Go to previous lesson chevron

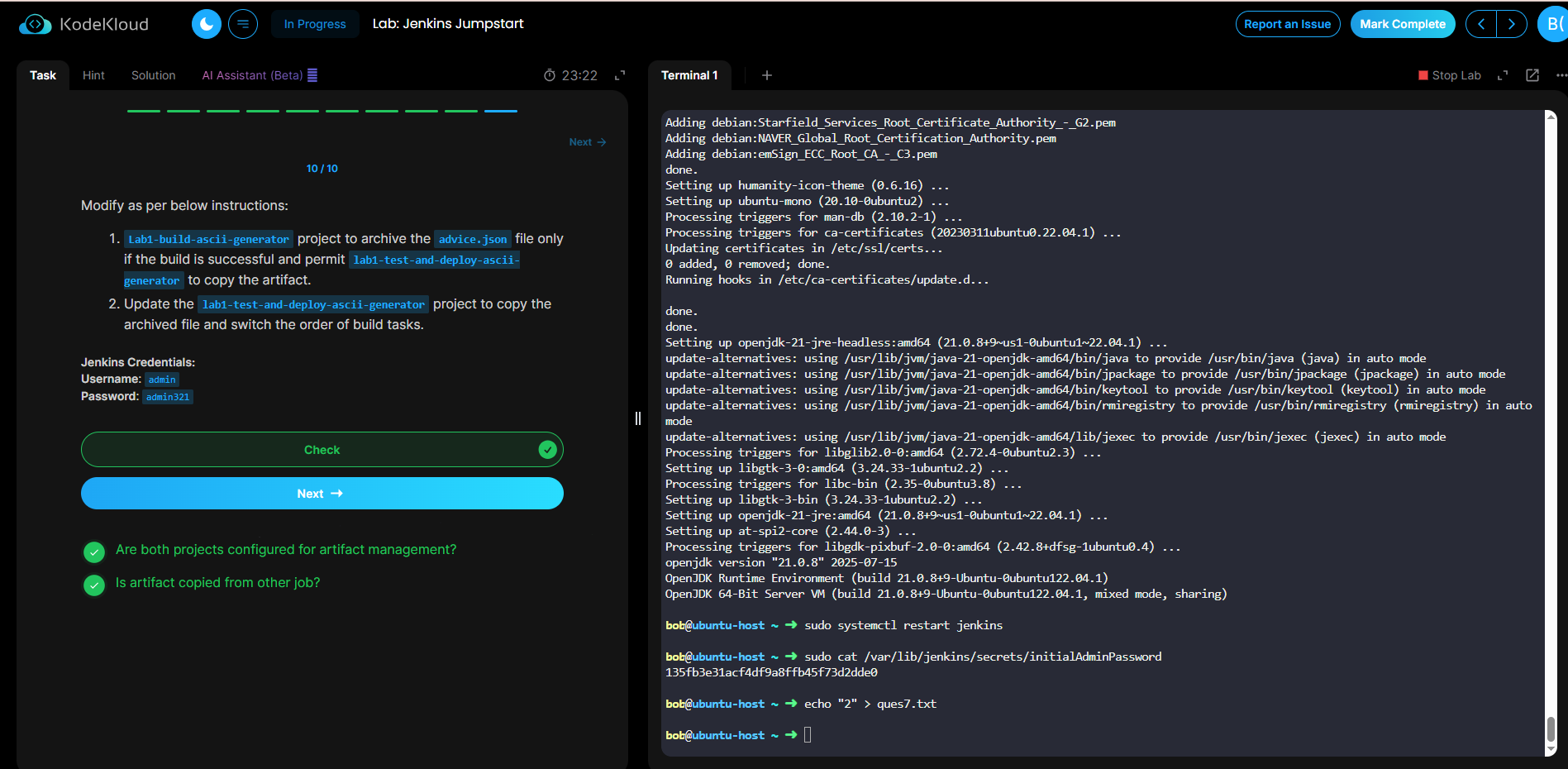1481,24
